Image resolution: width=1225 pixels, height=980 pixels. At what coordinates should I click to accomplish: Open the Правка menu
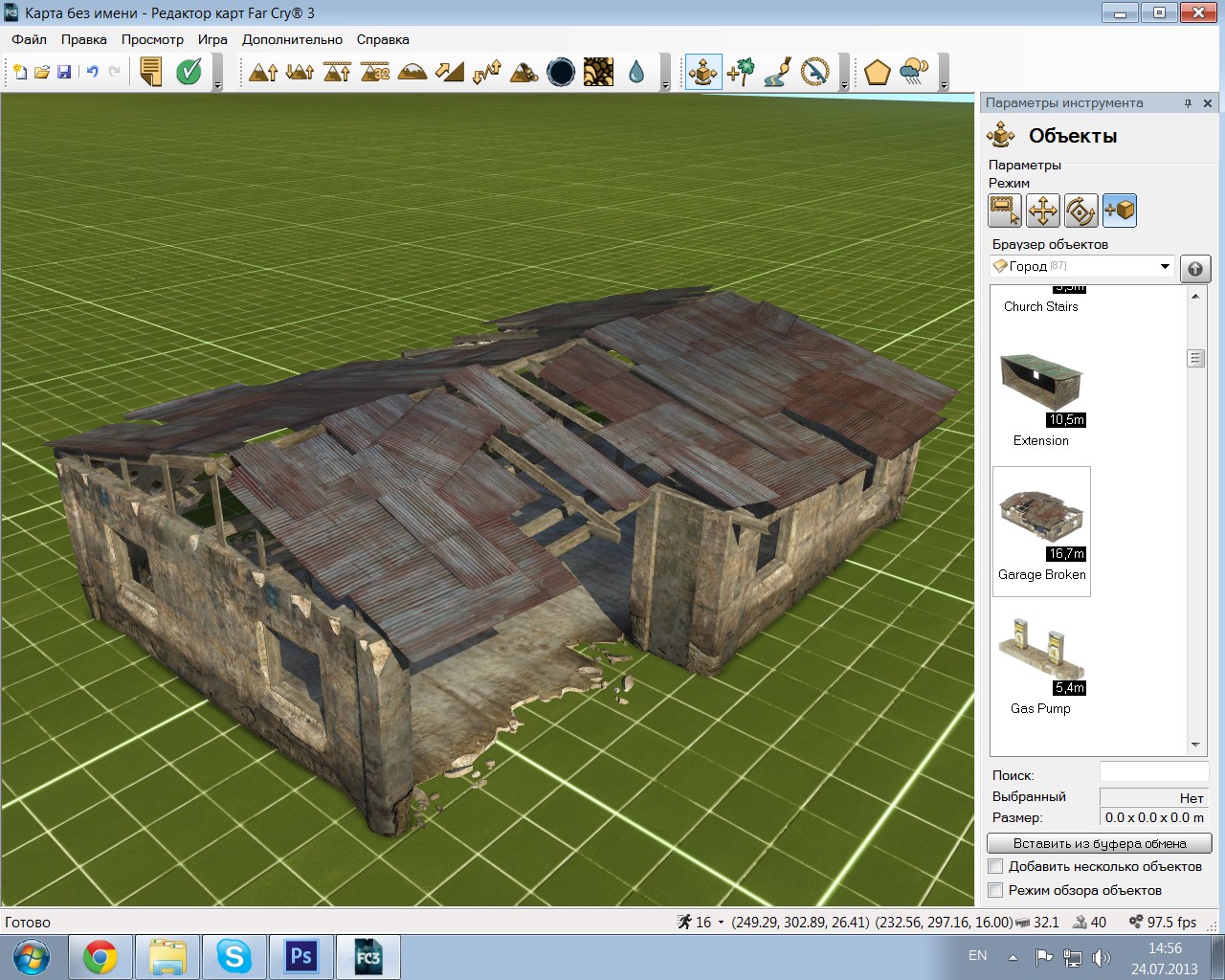pos(84,39)
